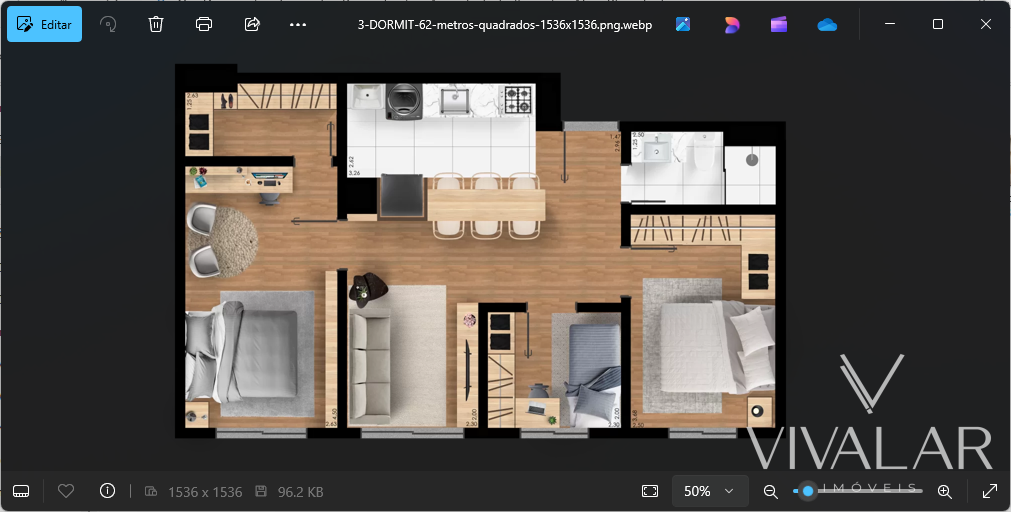Zoom out with the minus magnifier
1011x512 pixels.
point(770,491)
